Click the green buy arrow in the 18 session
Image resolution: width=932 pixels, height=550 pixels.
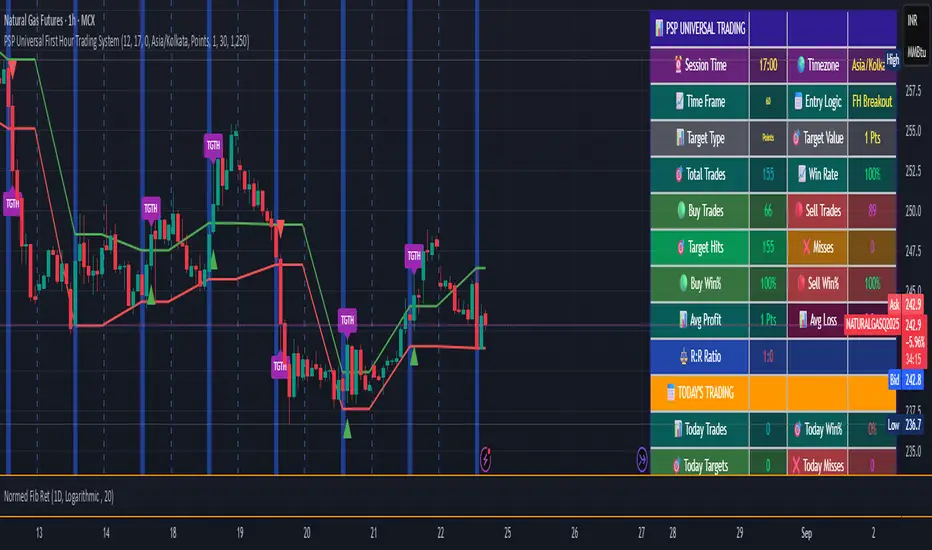[x=151, y=296]
